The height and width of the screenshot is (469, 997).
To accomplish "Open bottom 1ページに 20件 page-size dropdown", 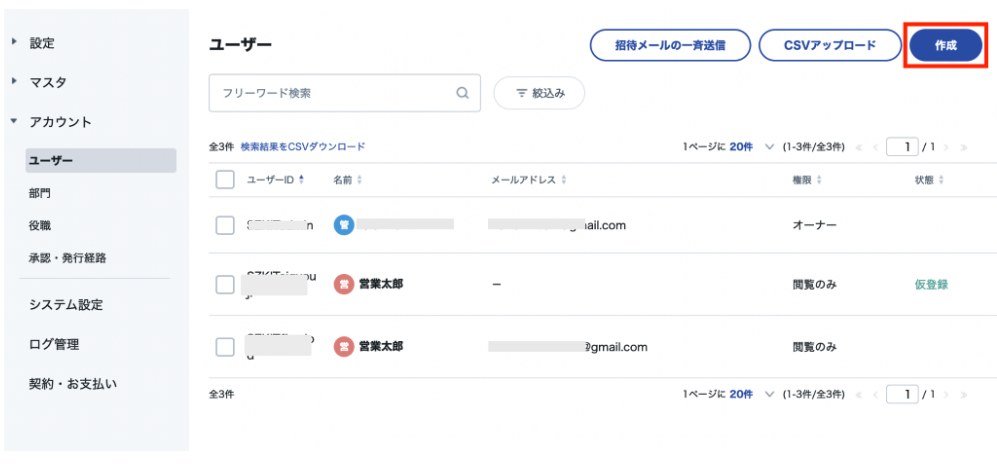I will coord(751,395).
